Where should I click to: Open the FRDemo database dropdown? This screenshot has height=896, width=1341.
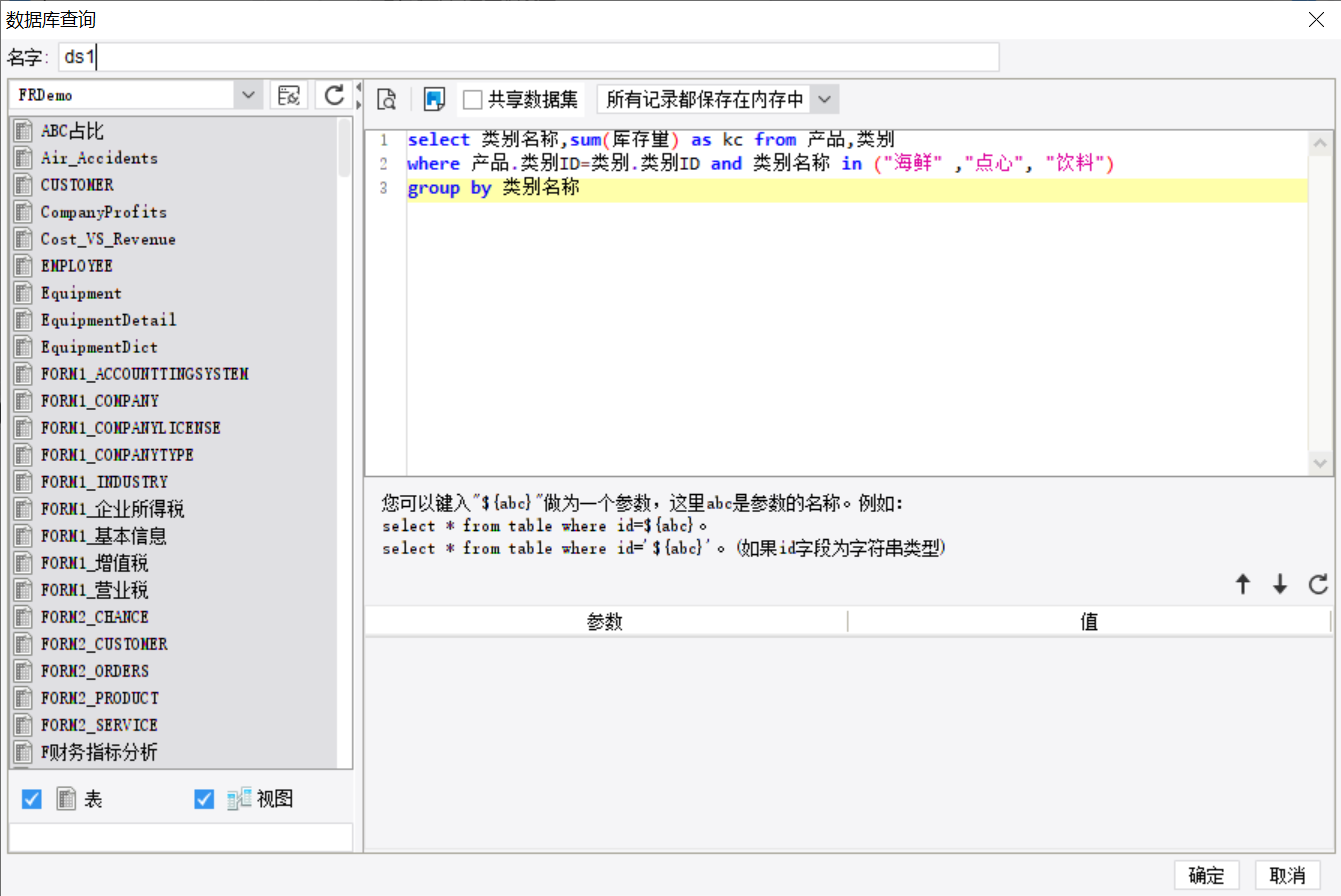click(x=248, y=96)
